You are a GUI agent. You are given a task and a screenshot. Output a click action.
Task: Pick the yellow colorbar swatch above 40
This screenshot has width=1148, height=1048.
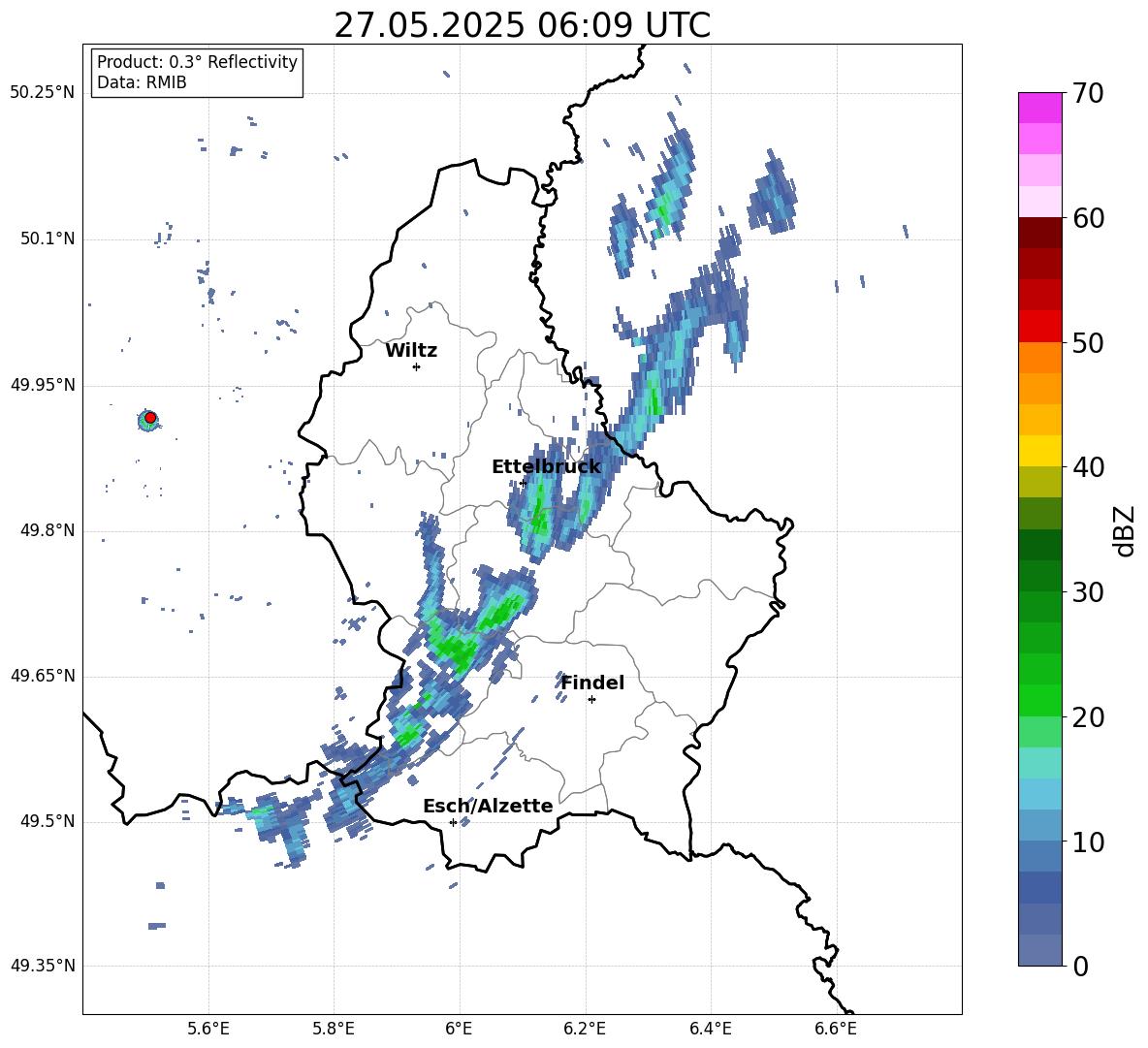click(1040, 452)
